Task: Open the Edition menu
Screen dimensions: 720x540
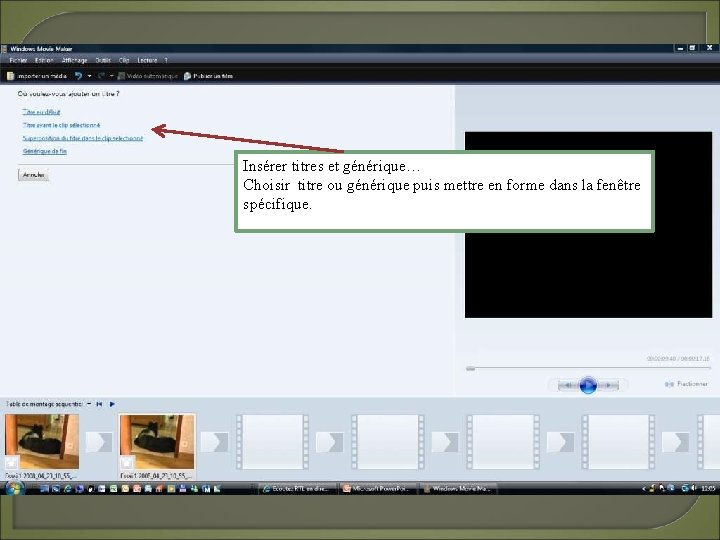Action: point(44,60)
